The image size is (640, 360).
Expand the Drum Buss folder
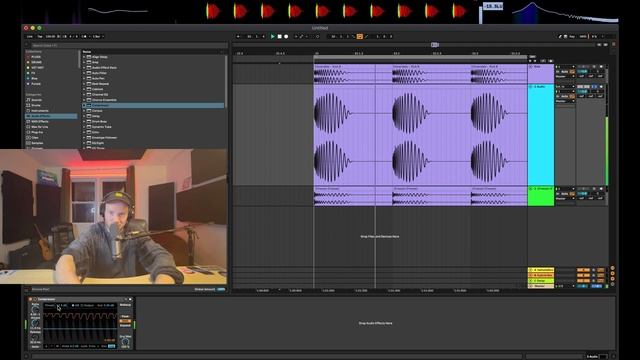(x=84, y=122)
